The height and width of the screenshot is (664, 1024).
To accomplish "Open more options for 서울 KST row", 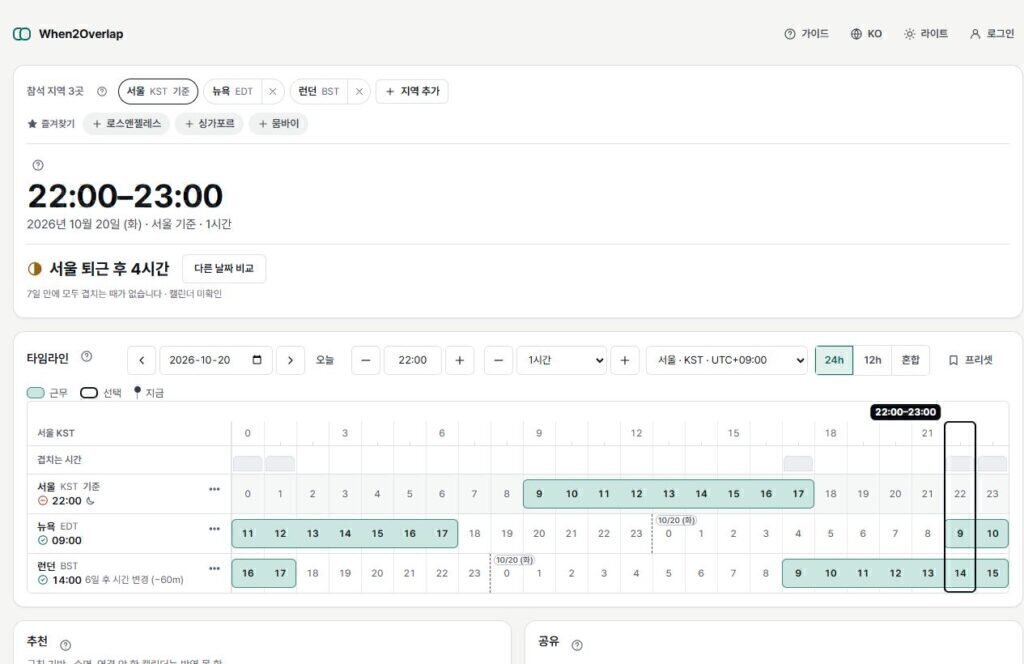I will (x=214, y=489).
